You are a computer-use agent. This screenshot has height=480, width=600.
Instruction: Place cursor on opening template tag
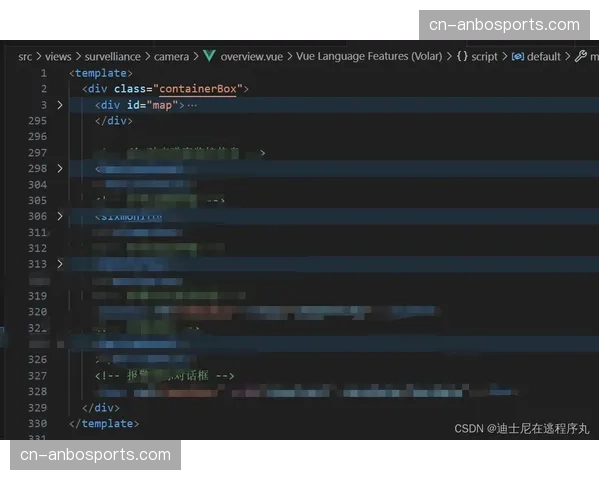[100, 73]
